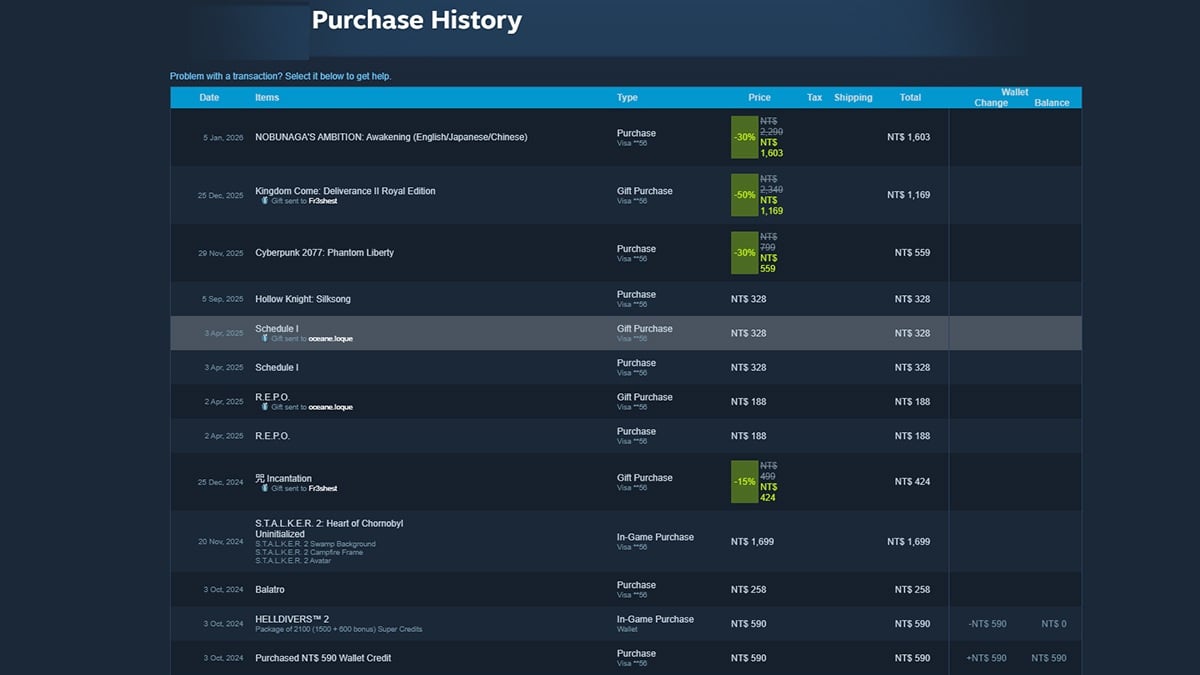Click the date '25 Dec, 2024'
Viewport: 1200px width, 675px height.
tap(220, 481)
